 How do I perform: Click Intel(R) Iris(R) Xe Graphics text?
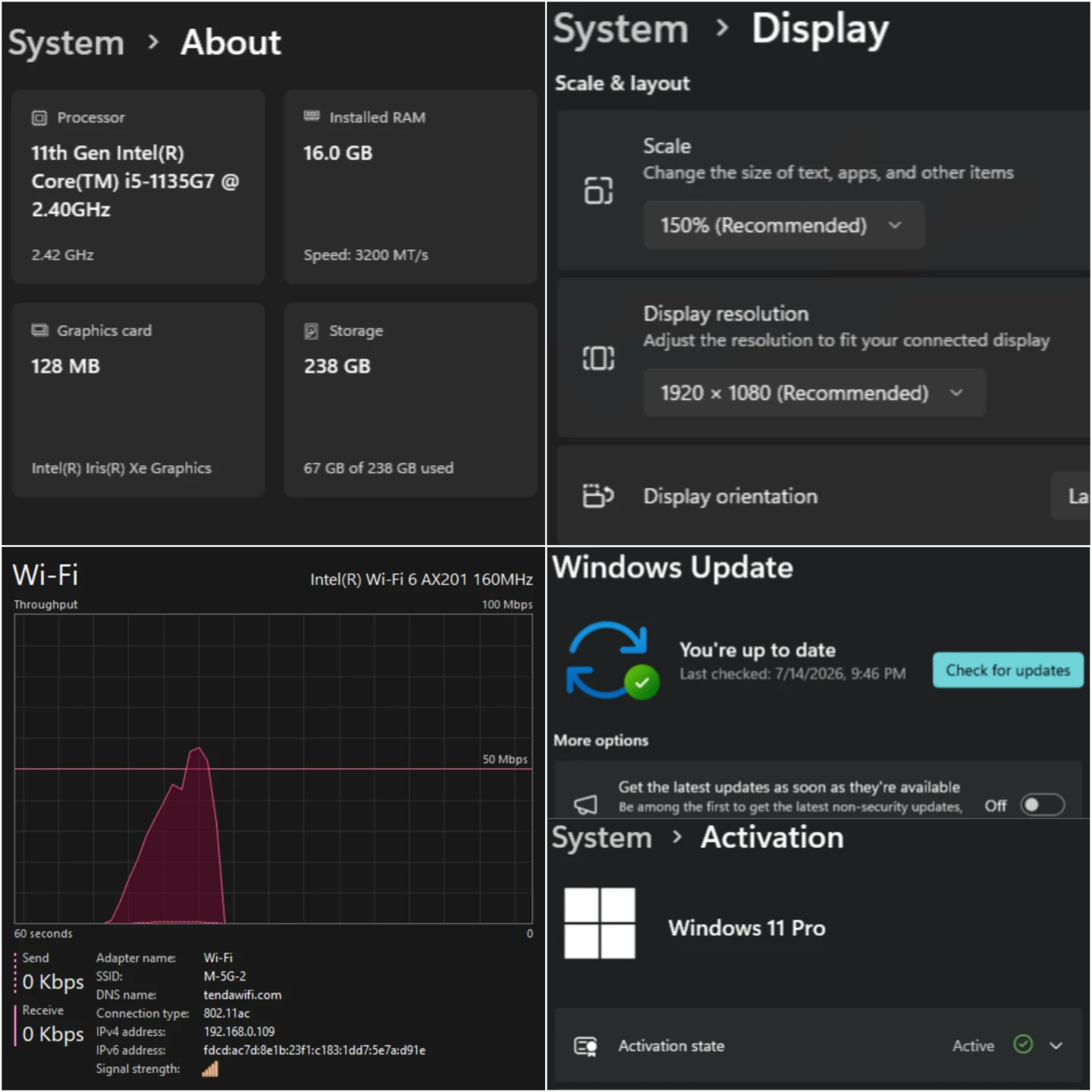tap(121, 468)
